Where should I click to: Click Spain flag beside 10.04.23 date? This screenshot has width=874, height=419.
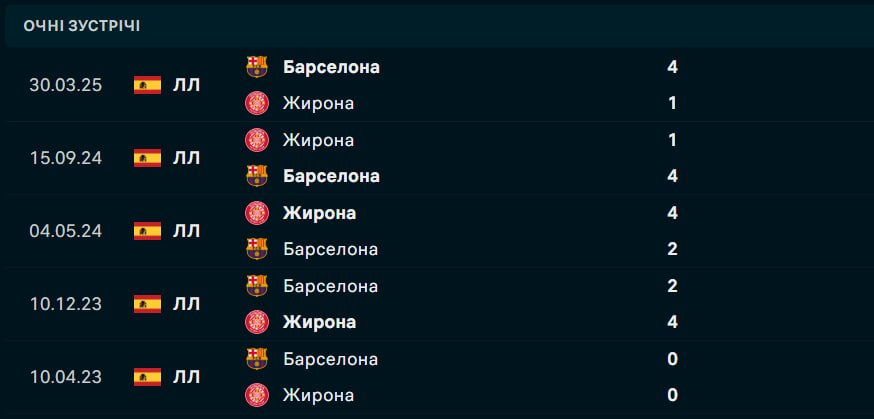coord(147,377)
